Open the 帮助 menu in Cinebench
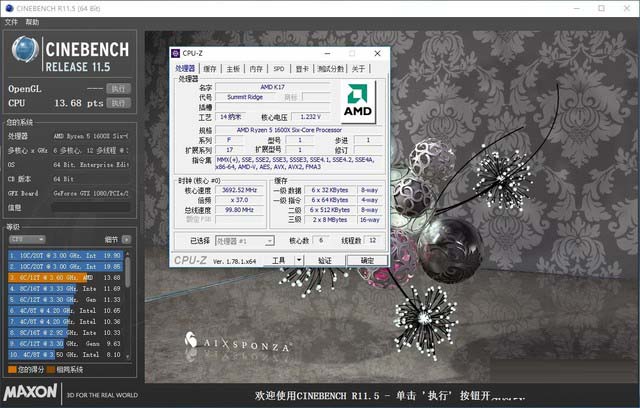The width and height of the screenshot is (640, 408). click(32, 22)
